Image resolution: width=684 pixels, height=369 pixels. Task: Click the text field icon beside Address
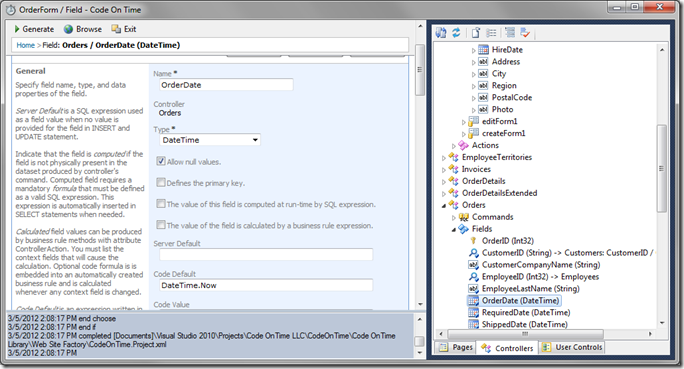pyautogui.click(x=483, y=62)
